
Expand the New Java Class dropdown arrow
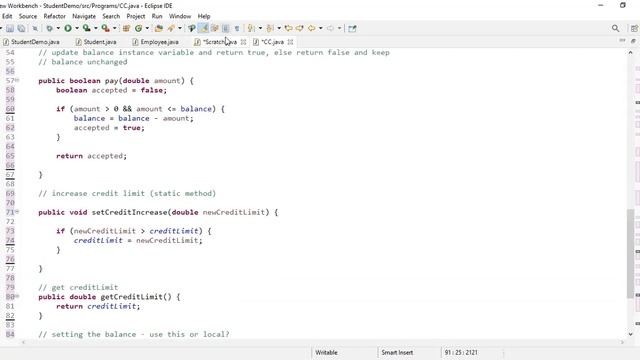(147, 28)
